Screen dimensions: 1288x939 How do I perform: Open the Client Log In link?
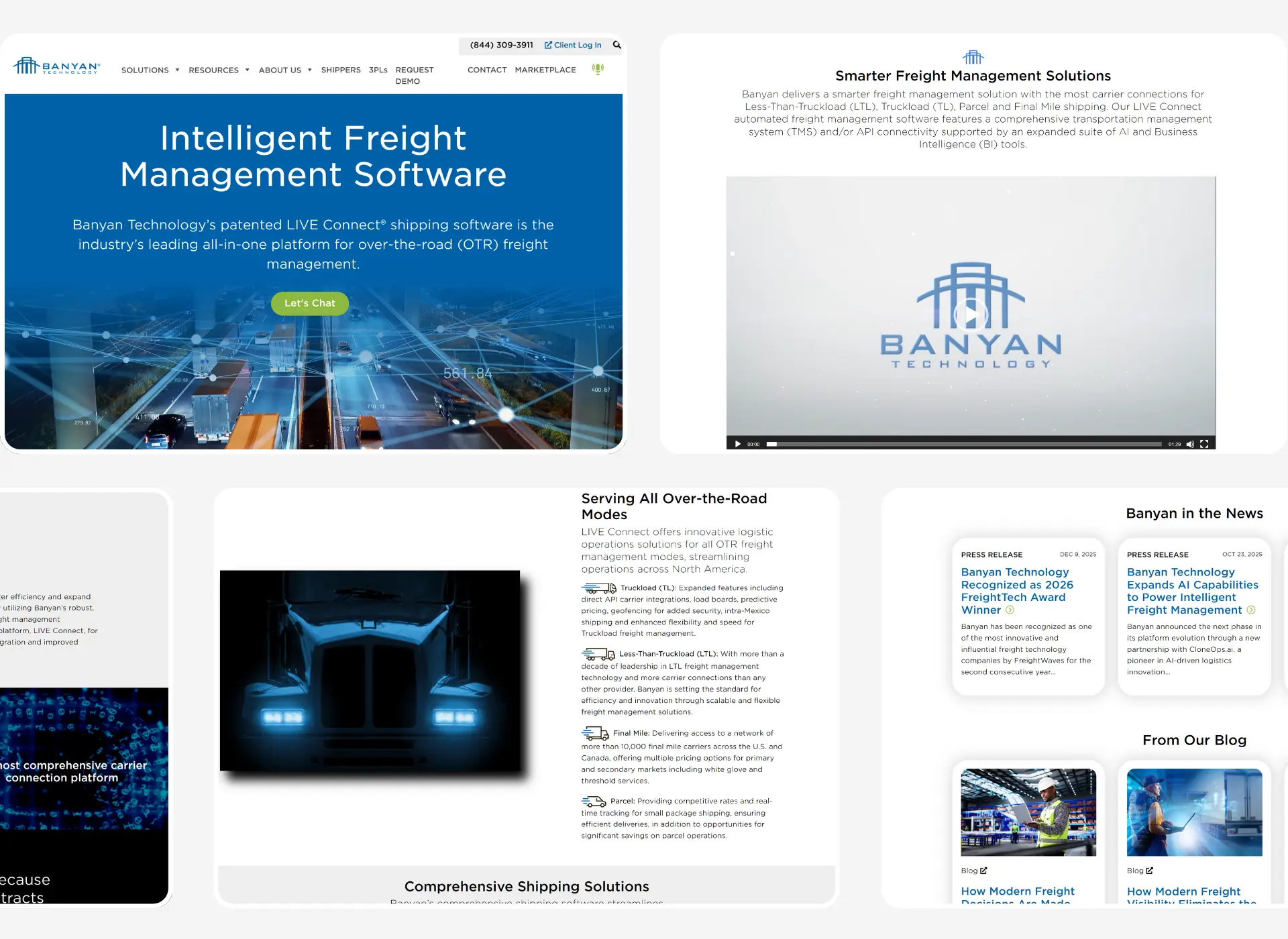[x=573, y=45]
